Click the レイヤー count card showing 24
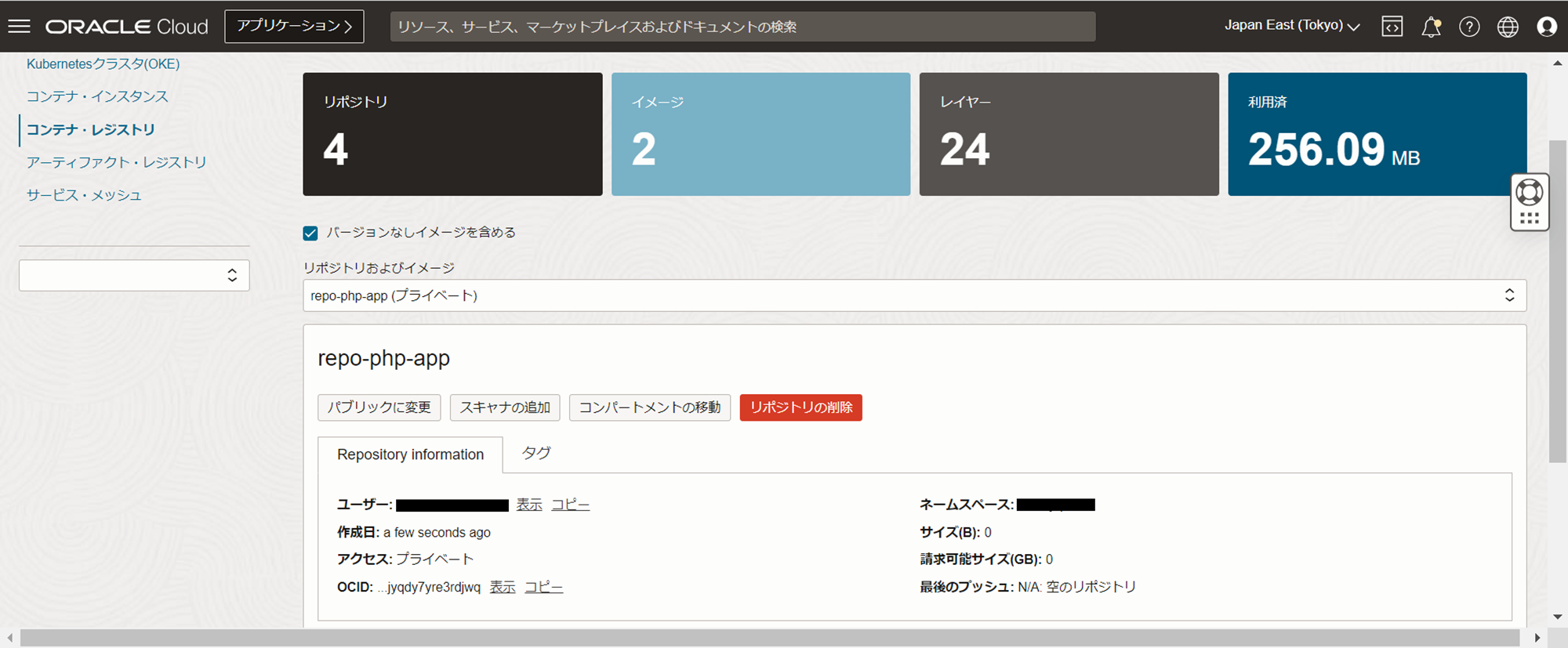1568x648 pixels. pos(1069,134)
